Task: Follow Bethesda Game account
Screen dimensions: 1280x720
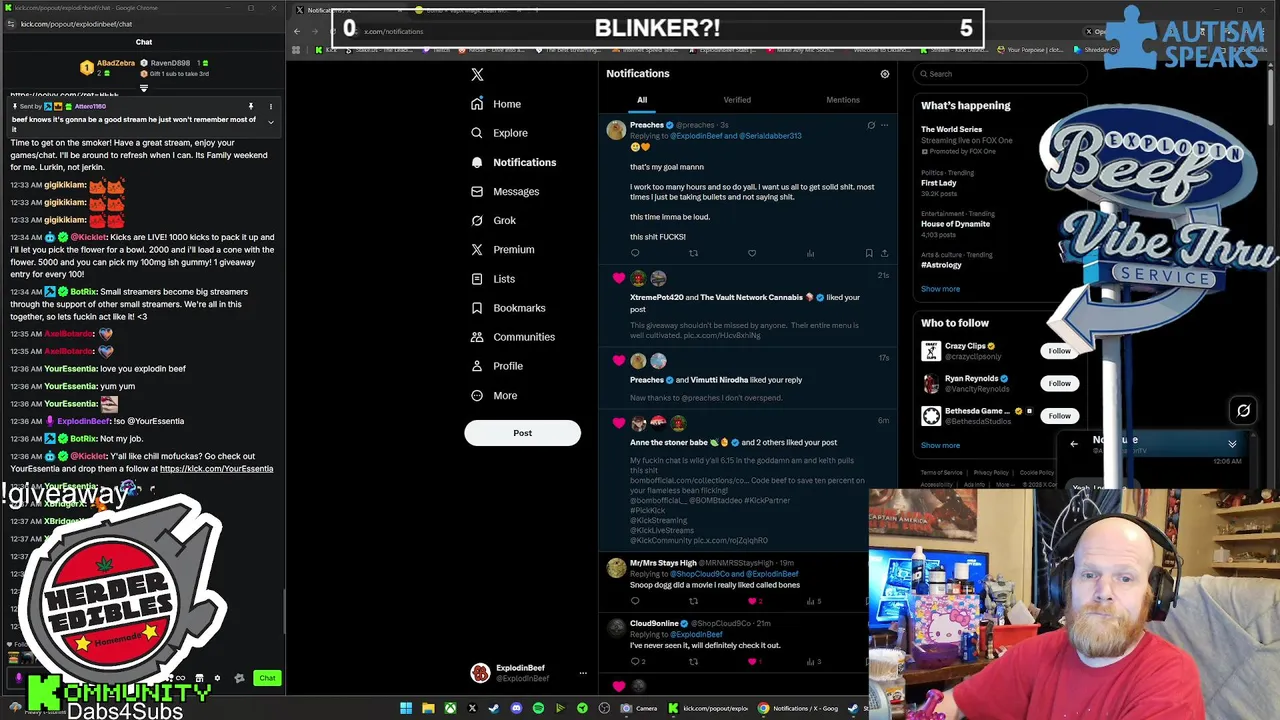Action: point(1059,415)
